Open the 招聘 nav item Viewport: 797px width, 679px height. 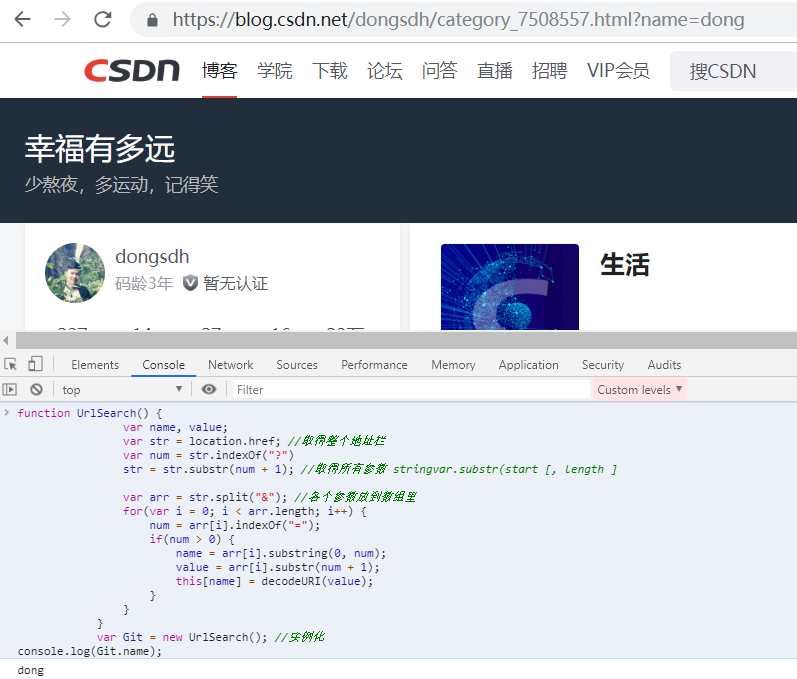coord(549,71)
